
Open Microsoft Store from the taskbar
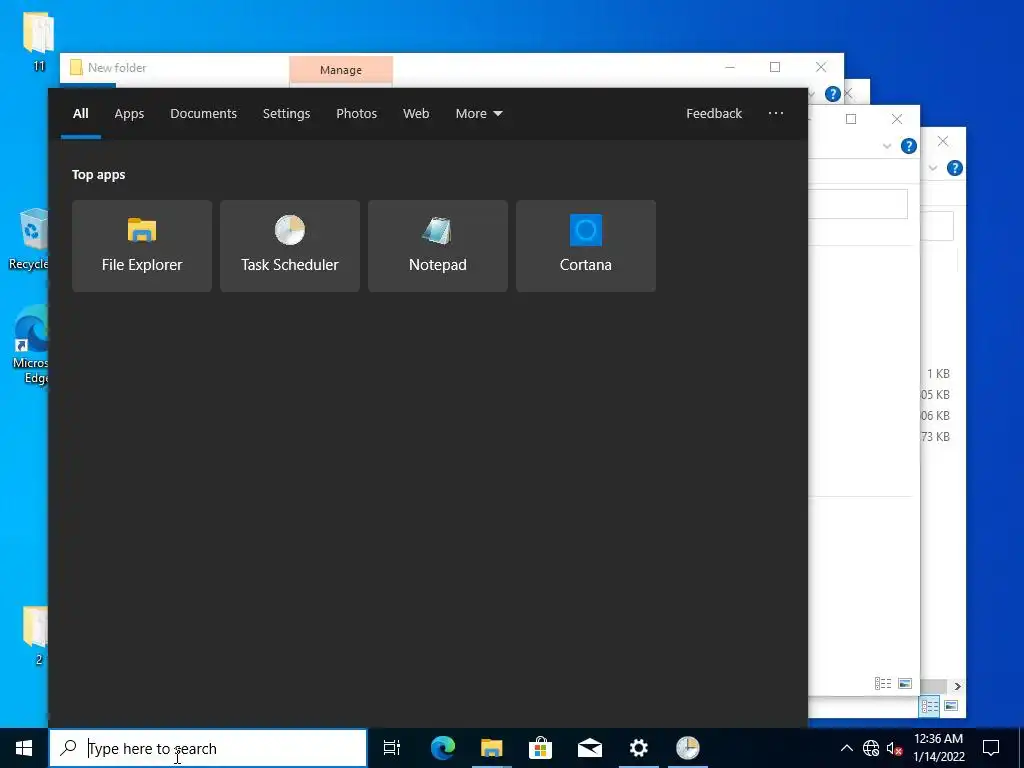pos(541,748)
